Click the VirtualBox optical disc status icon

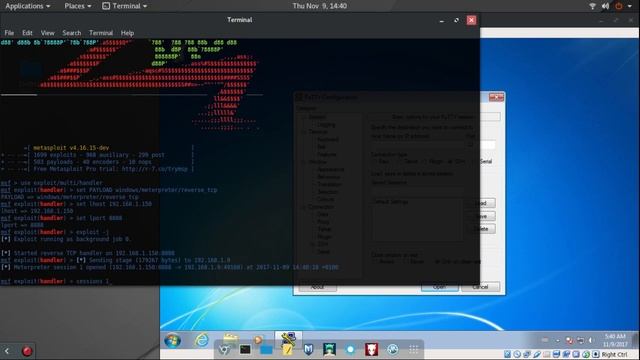[x=517, y=354]
